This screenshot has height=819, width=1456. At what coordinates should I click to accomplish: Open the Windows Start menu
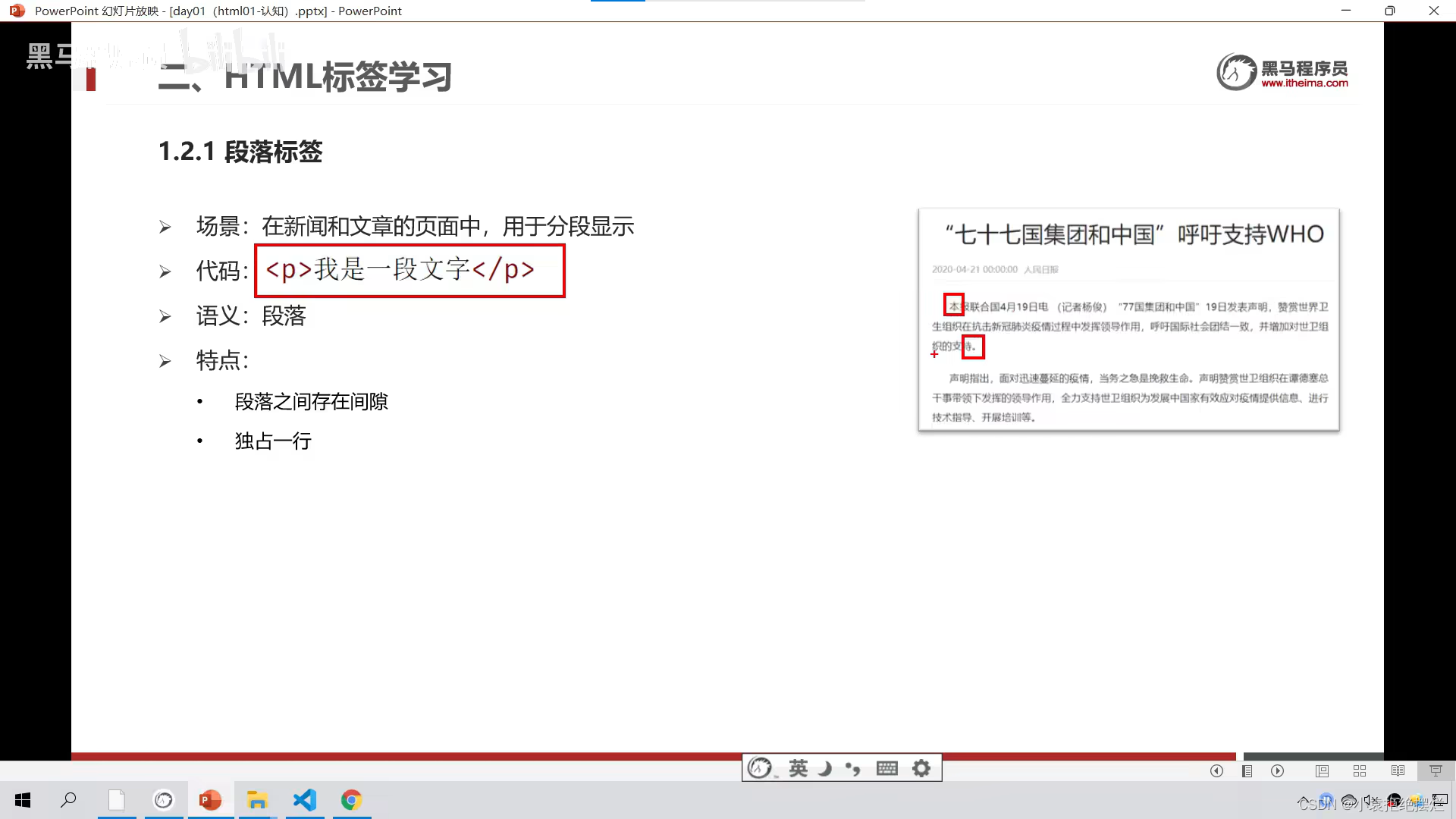[23, 800]
